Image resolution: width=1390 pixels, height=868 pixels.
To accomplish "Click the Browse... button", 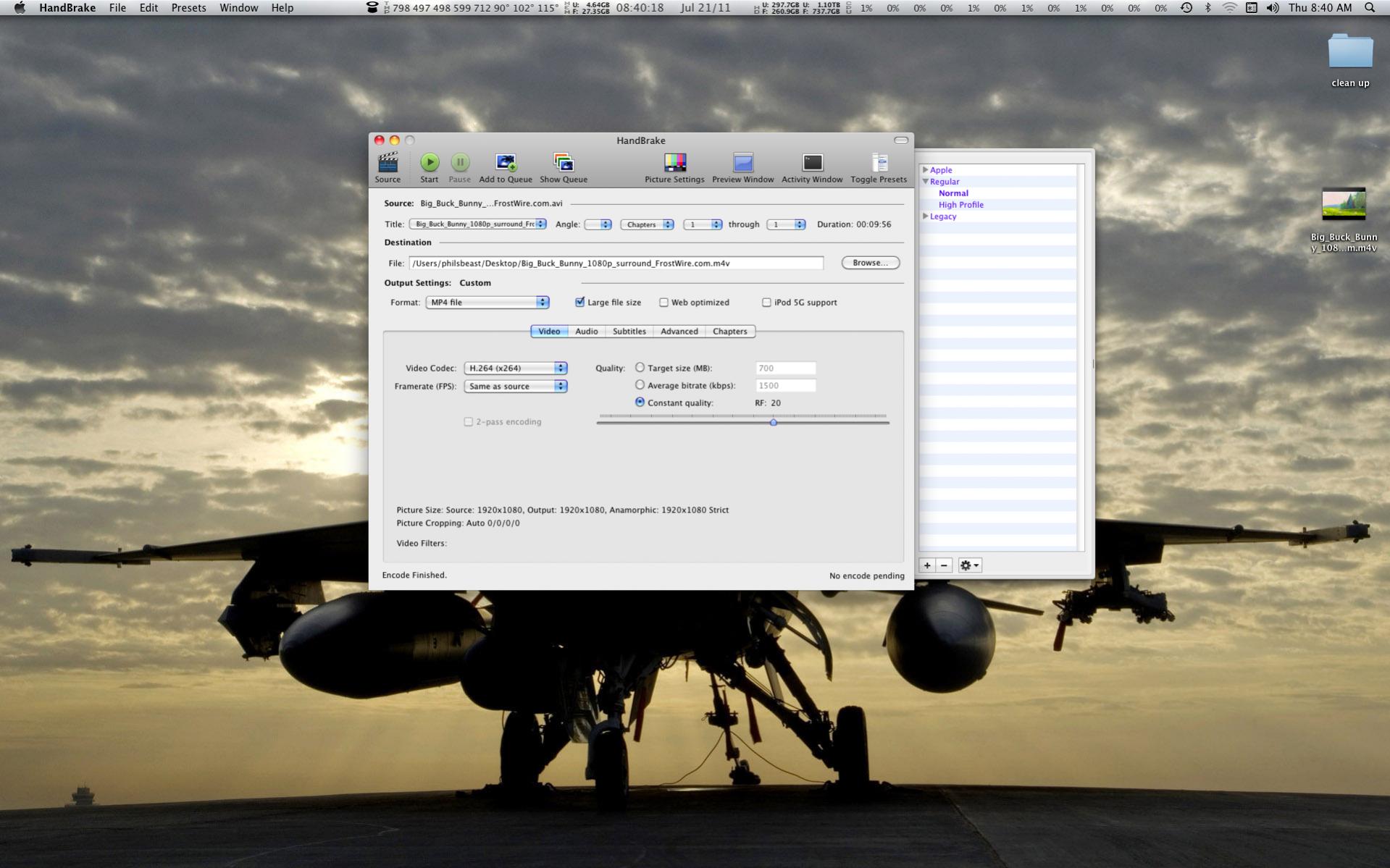I will pos(870,263).
